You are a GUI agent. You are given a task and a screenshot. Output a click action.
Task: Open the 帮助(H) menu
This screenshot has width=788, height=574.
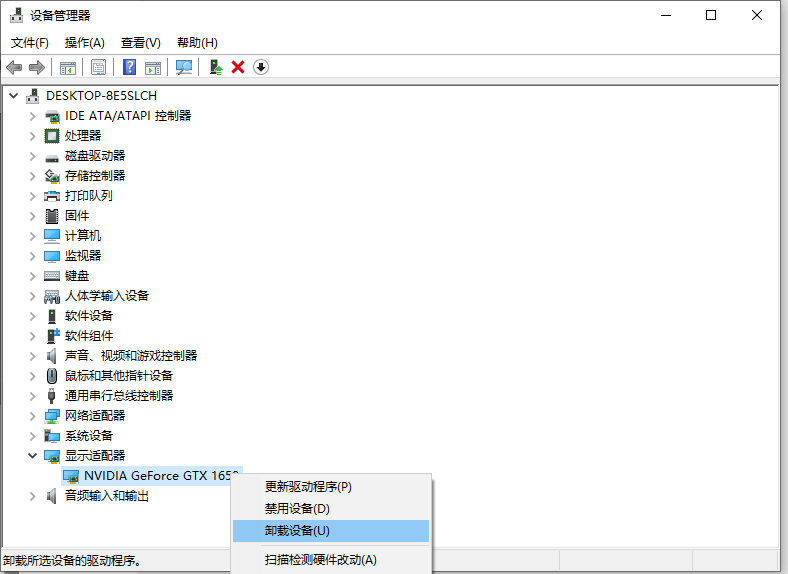tap(197, 43)
